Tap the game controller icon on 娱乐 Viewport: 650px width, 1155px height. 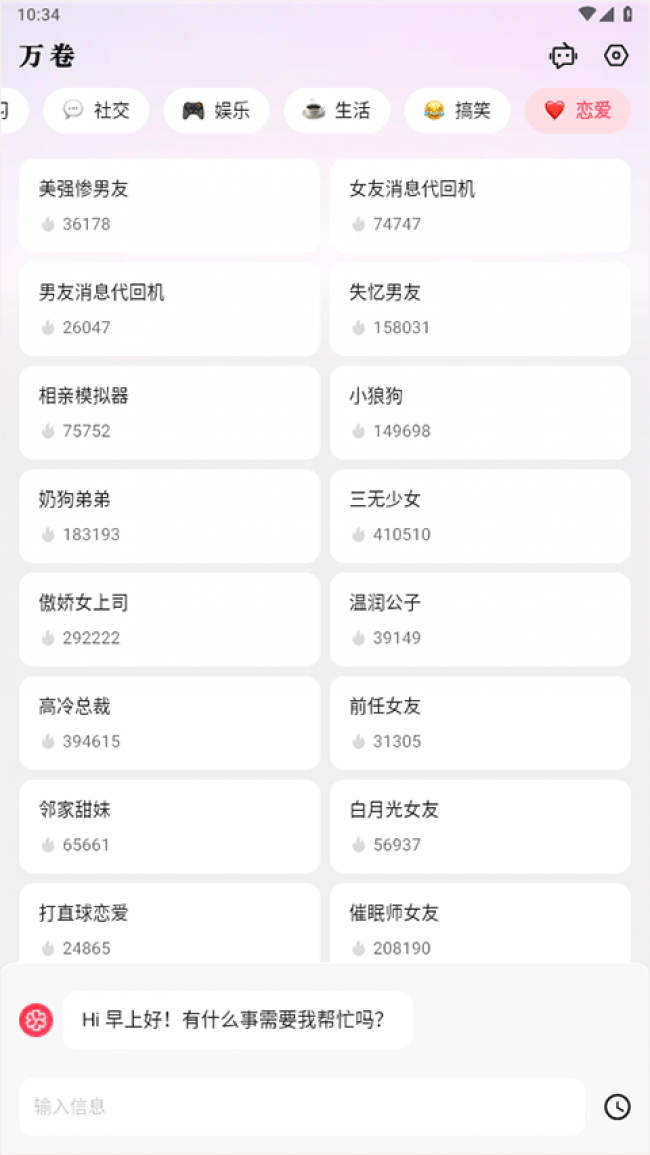tap(193, 111)
